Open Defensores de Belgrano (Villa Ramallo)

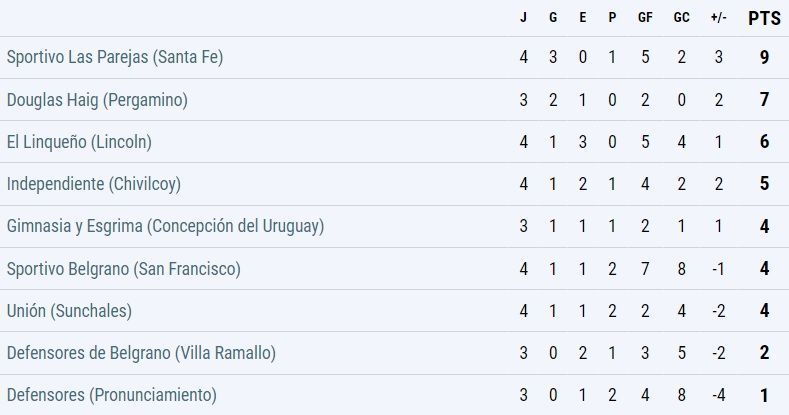pos(141,352)
